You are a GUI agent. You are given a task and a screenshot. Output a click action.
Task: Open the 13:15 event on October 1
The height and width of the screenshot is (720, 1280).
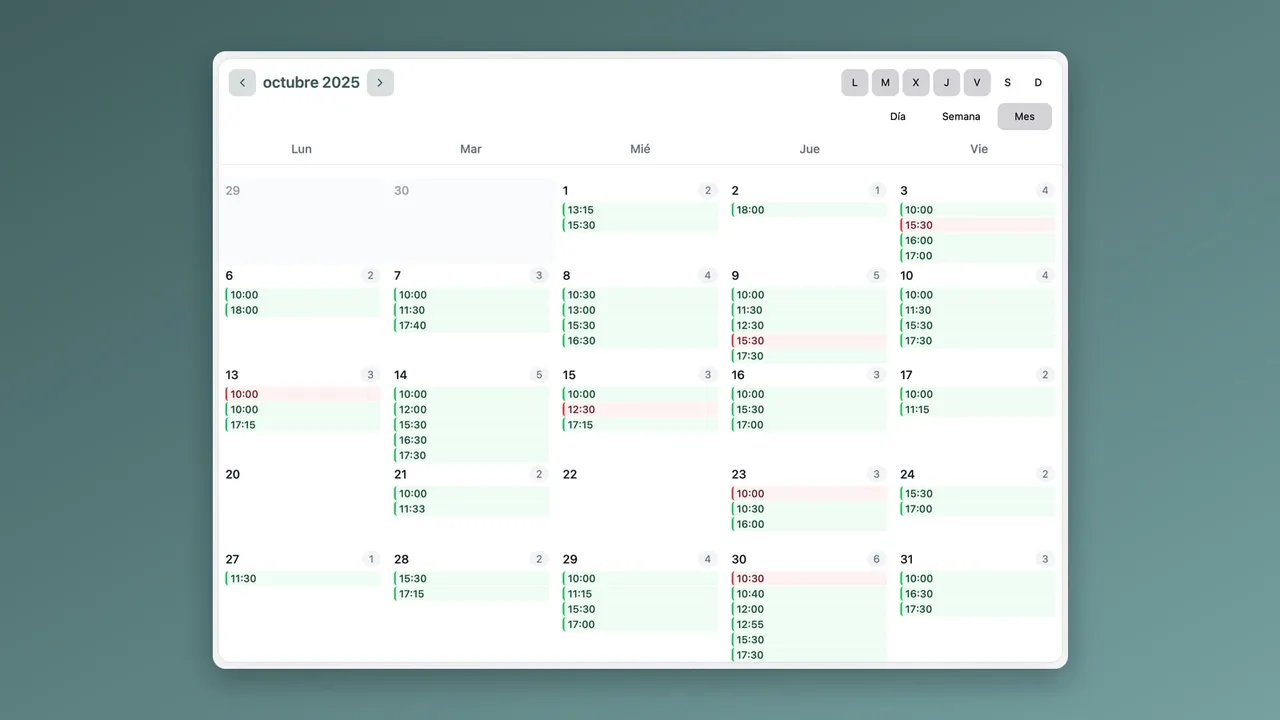(640, 210)
